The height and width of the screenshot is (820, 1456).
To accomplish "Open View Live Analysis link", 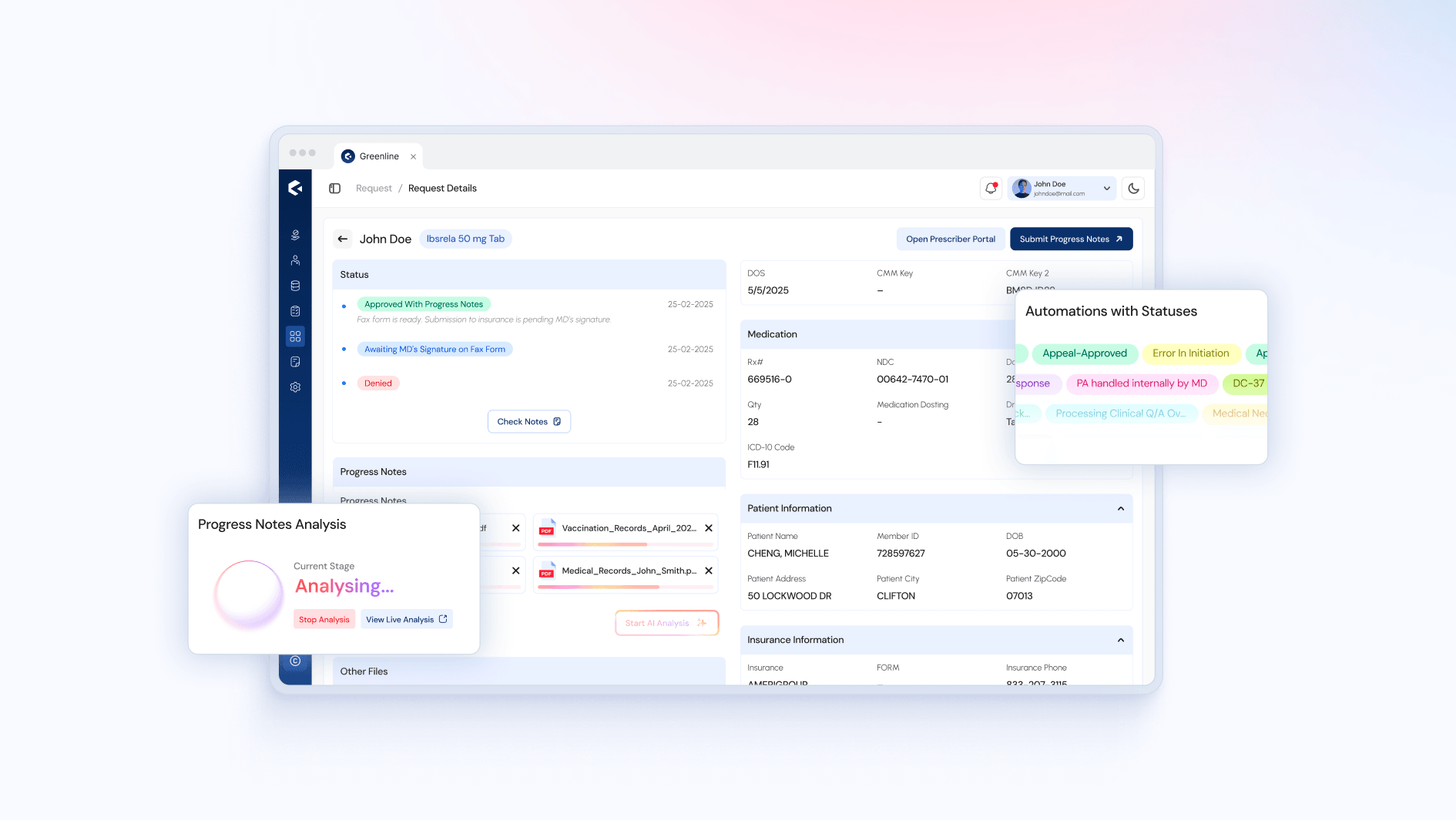I will (x=407, y=619).
